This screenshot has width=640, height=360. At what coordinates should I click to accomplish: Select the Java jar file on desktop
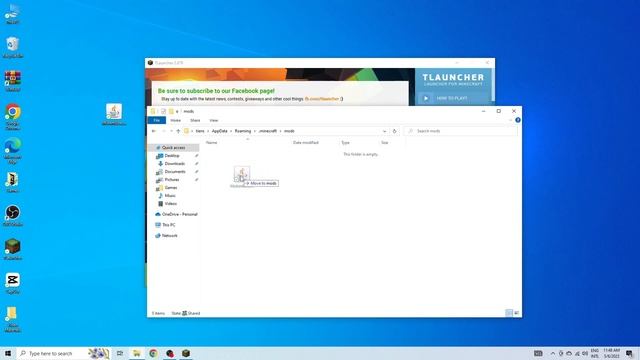tap(114, 113)
